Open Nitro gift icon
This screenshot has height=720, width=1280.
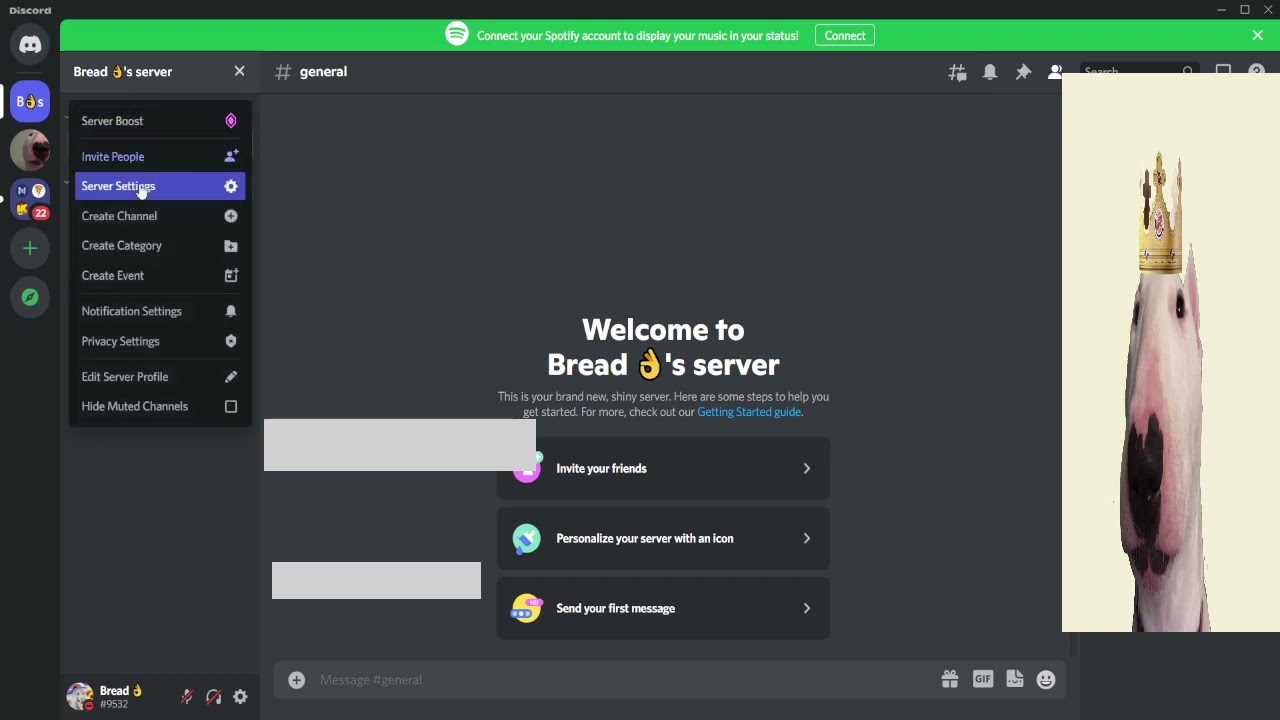coord(950,680)
